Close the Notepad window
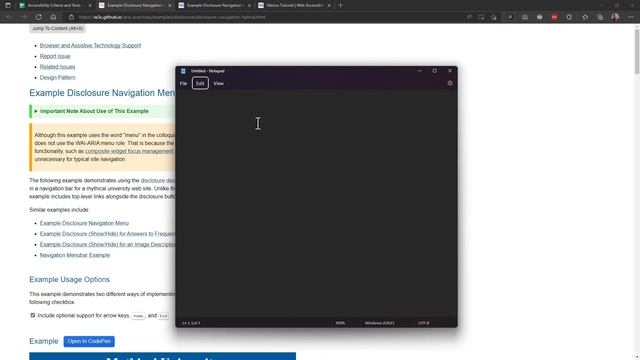640x360 pixels. (450, 71)
